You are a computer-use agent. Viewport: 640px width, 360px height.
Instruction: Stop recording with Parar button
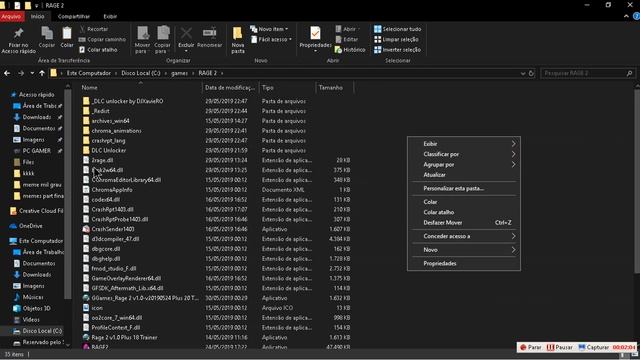click(531, 347)
